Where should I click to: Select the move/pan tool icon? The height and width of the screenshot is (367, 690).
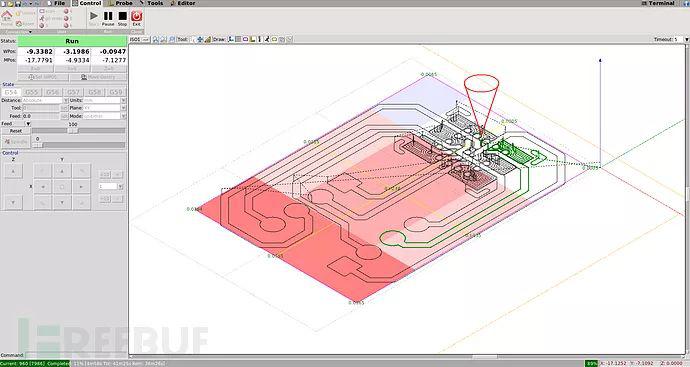[x=200, y=39]
